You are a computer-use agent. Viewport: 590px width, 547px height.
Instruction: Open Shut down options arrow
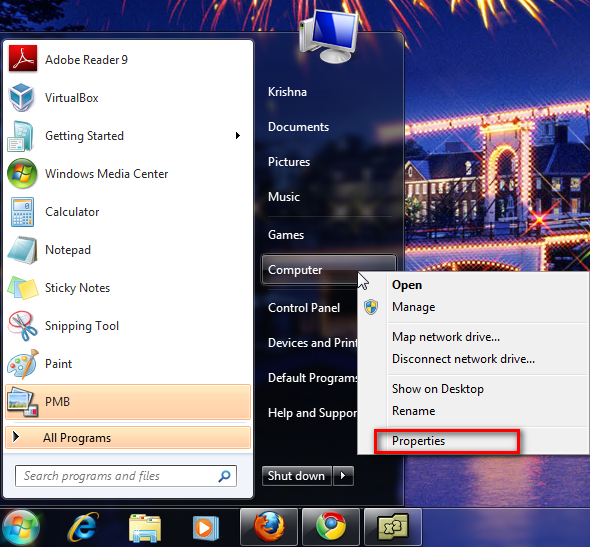(343, 476)
